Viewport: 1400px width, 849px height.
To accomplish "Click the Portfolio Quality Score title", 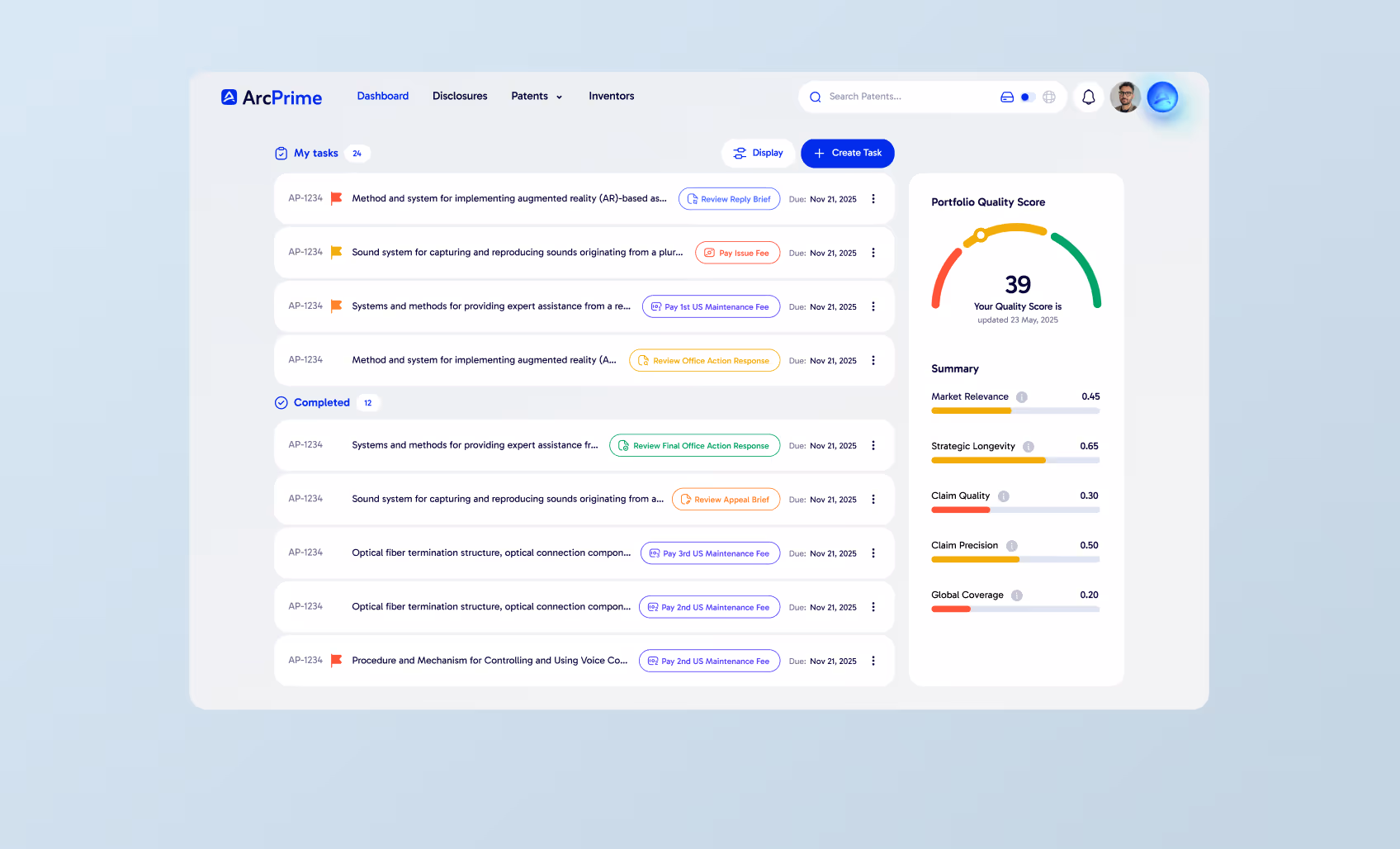I will [988, 202].
